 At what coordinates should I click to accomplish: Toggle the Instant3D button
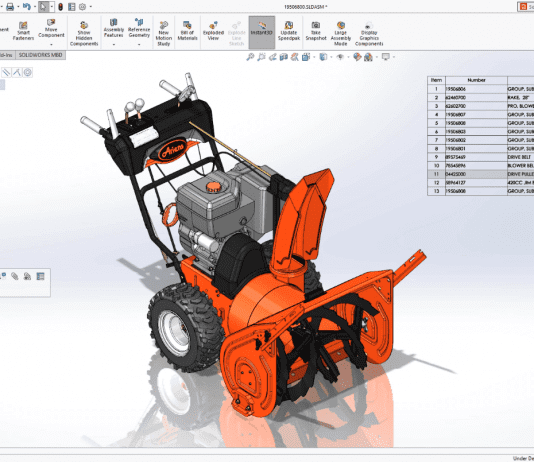pos(262,32)
